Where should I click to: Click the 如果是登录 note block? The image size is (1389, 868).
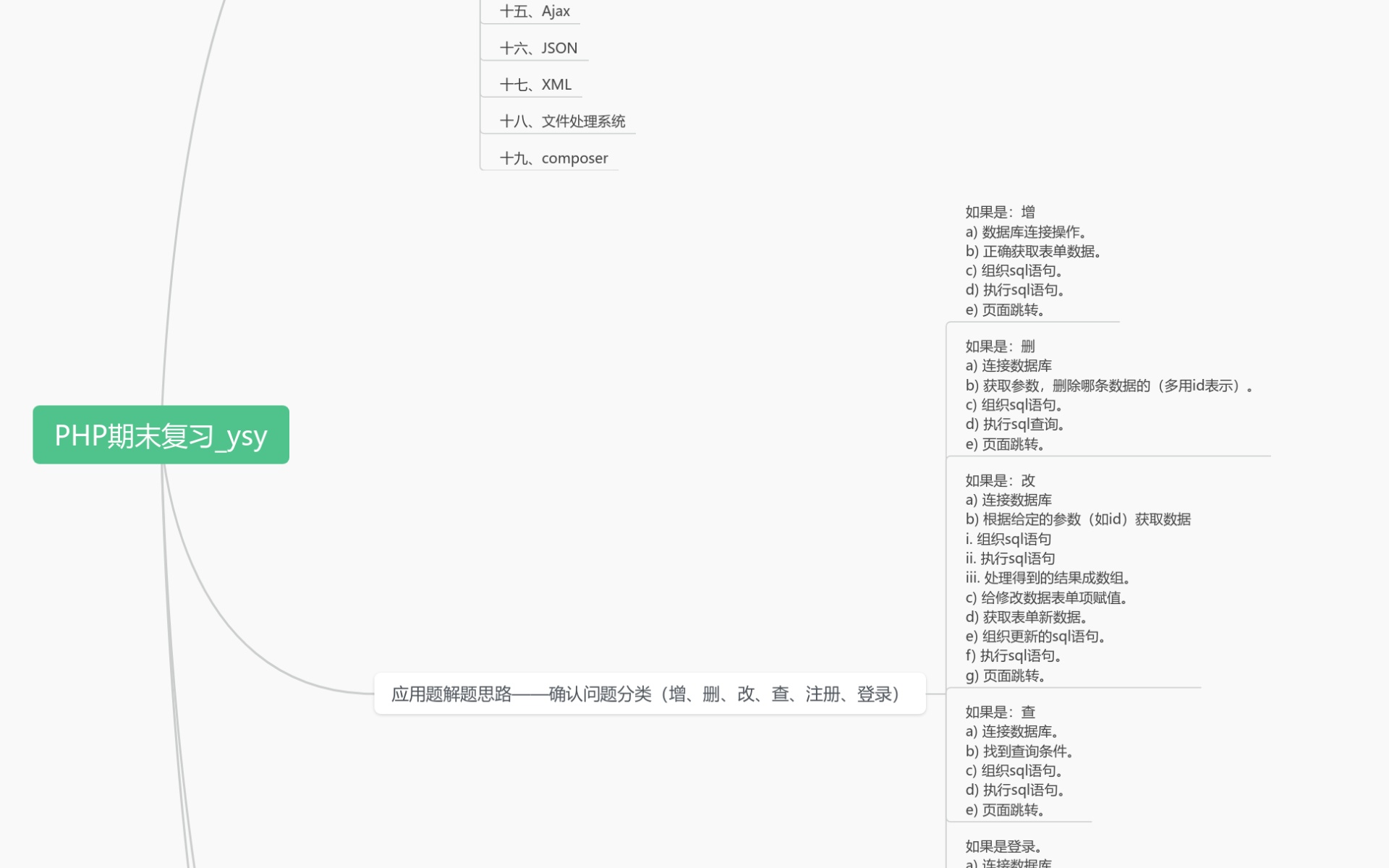tap(1003, 847)
